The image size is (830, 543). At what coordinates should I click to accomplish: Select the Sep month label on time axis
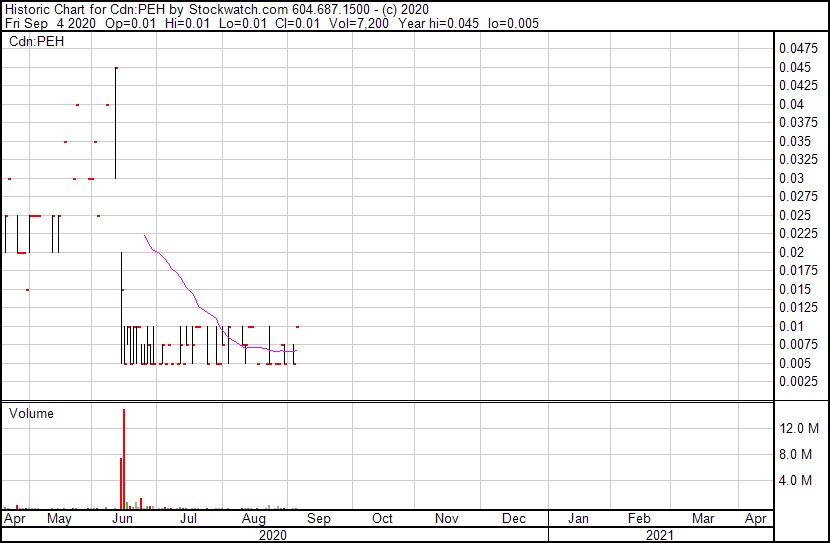[318, 519]
